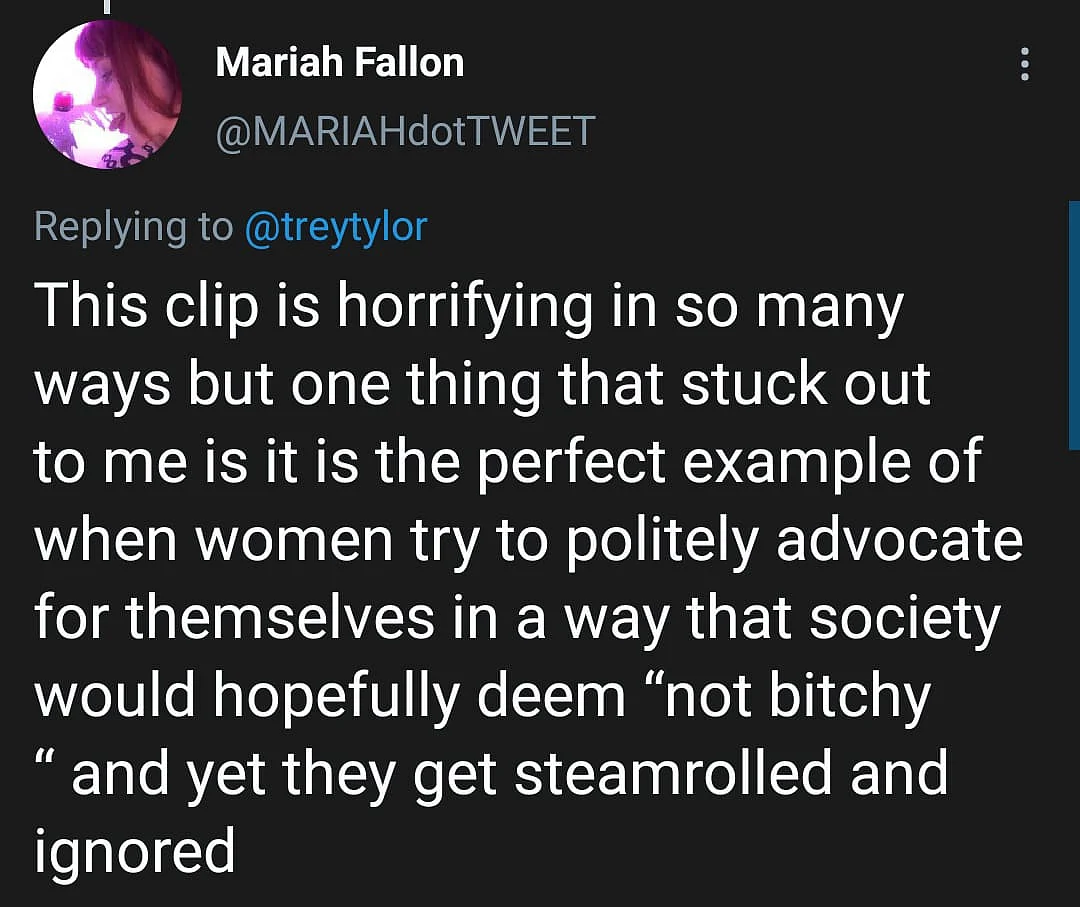Image resolution: width=1080 pixels, height=907 pixels.
Task: Open Mariah Fallon's profile picture
Action: click(107, 94)
